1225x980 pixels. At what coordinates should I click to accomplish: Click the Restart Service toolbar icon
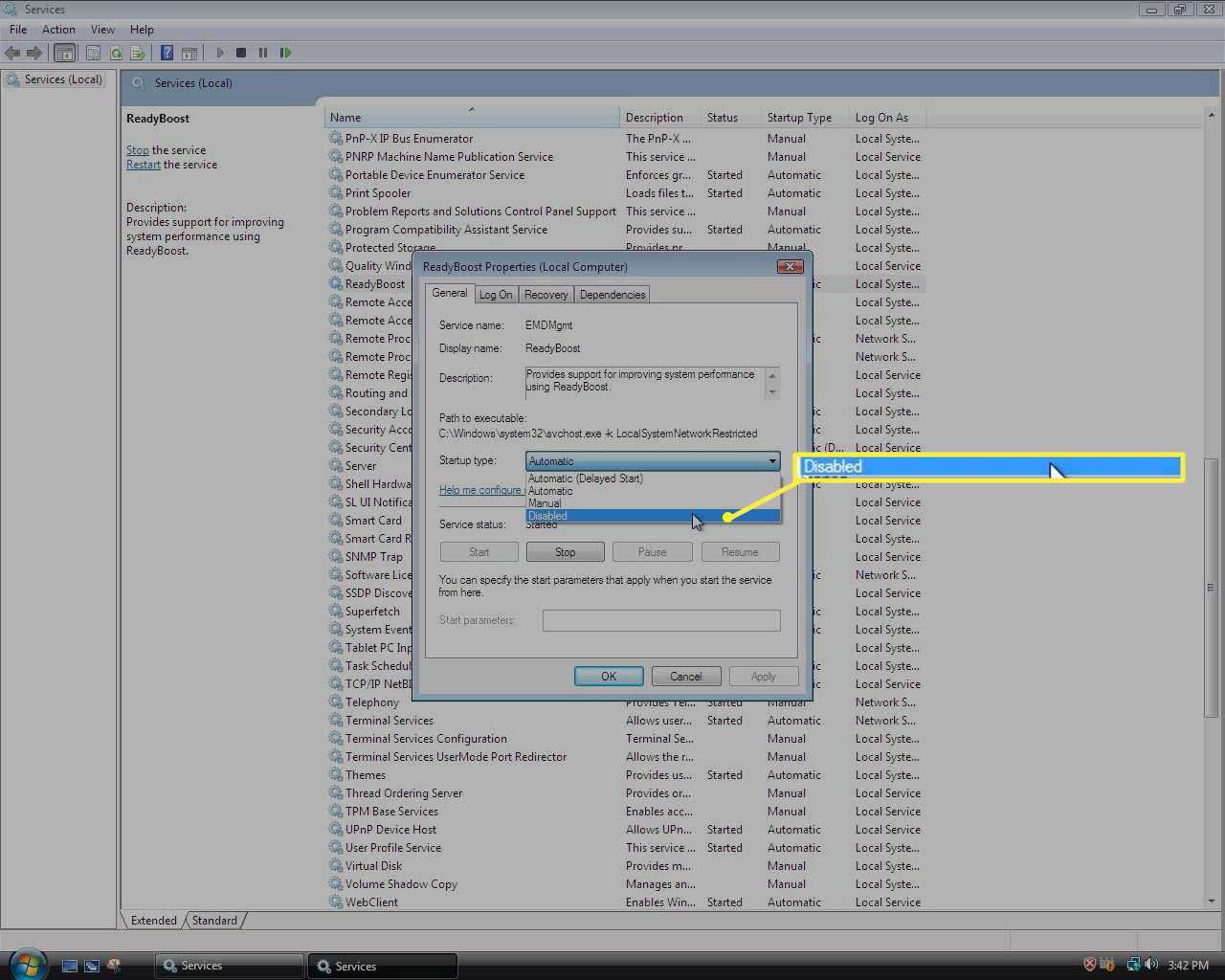coord(285,53)
